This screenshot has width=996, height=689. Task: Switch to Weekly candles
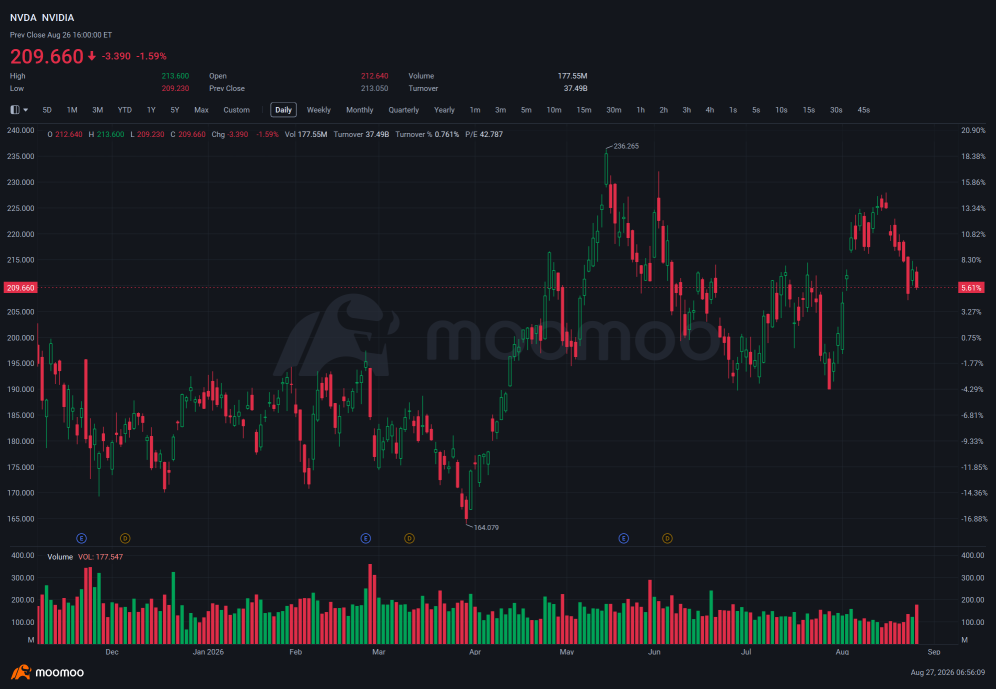319,110
